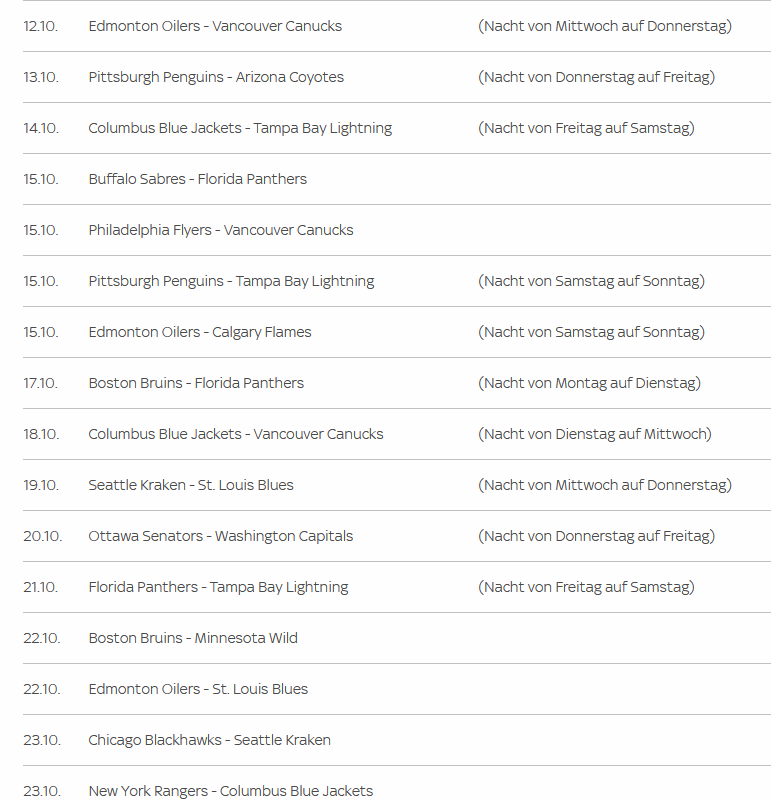Click Columbus Blue Jackets - Vancouver Canucks text

(x=236, y=434)
